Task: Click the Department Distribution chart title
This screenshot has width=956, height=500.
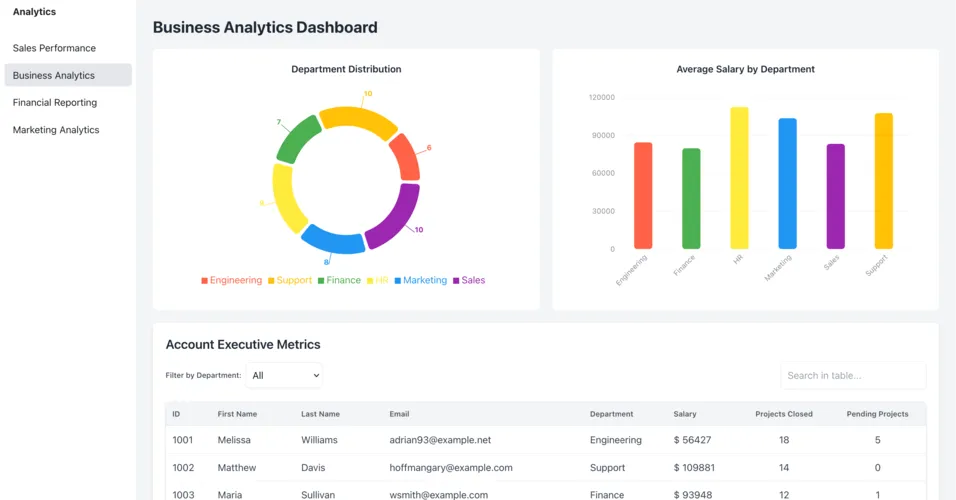Action: pyautogui.click(x=346, y=70)
